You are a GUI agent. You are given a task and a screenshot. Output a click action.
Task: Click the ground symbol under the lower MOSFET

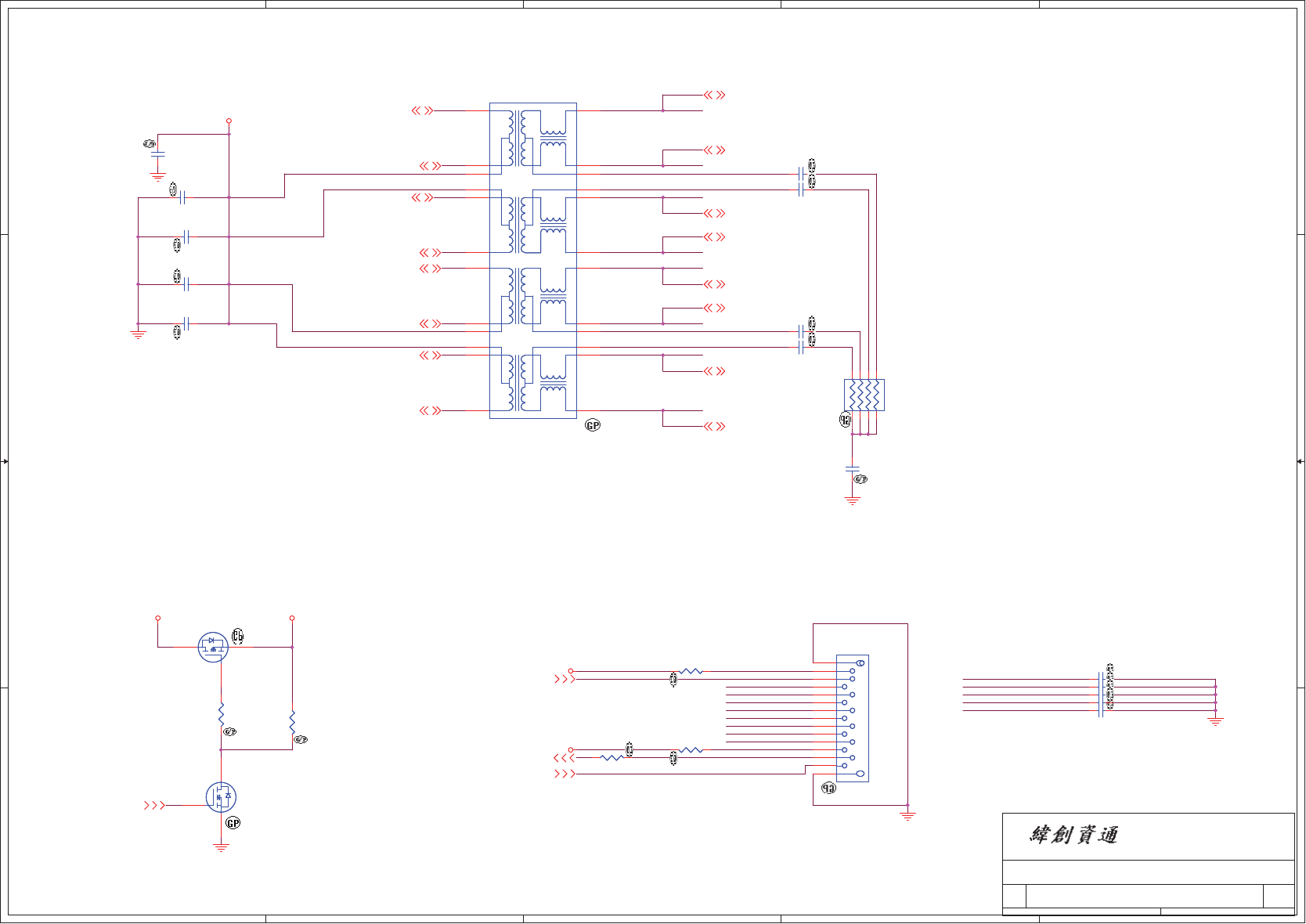click(221, 847)
